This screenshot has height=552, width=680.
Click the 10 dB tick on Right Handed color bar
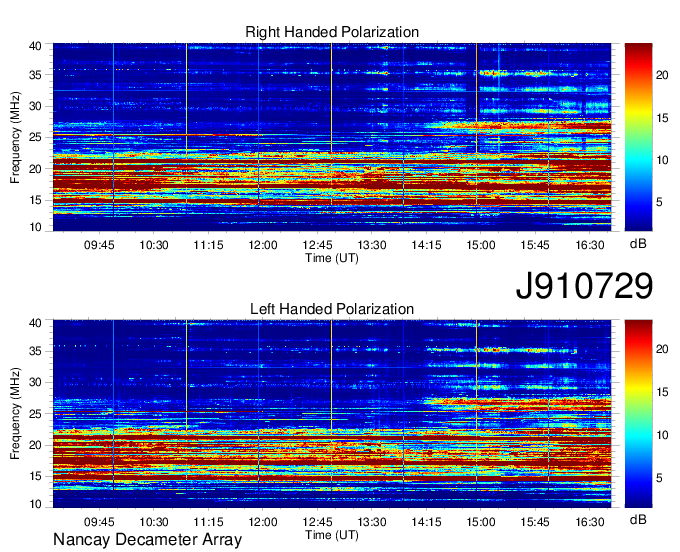click(x=662, y=160)
